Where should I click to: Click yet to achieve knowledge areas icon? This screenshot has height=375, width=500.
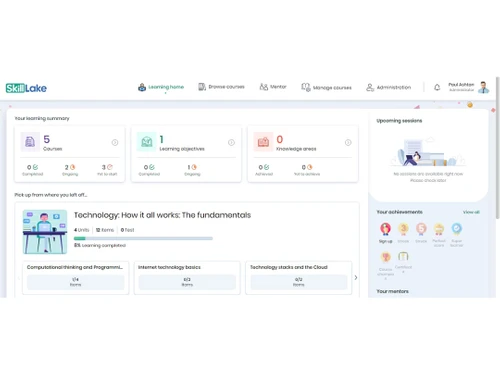click(310, 167)
